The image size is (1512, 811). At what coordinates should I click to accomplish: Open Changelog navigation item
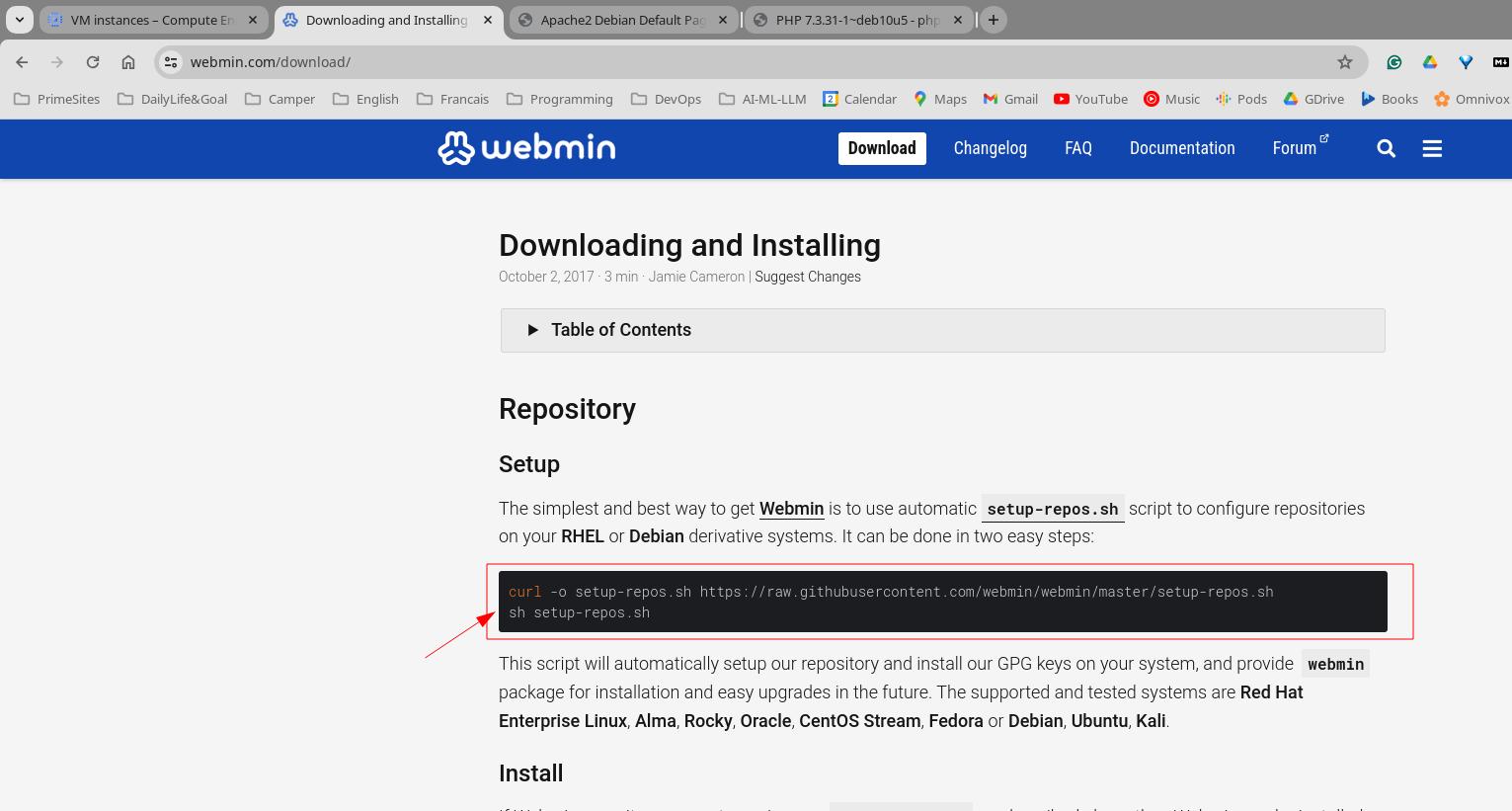(991, 148)
